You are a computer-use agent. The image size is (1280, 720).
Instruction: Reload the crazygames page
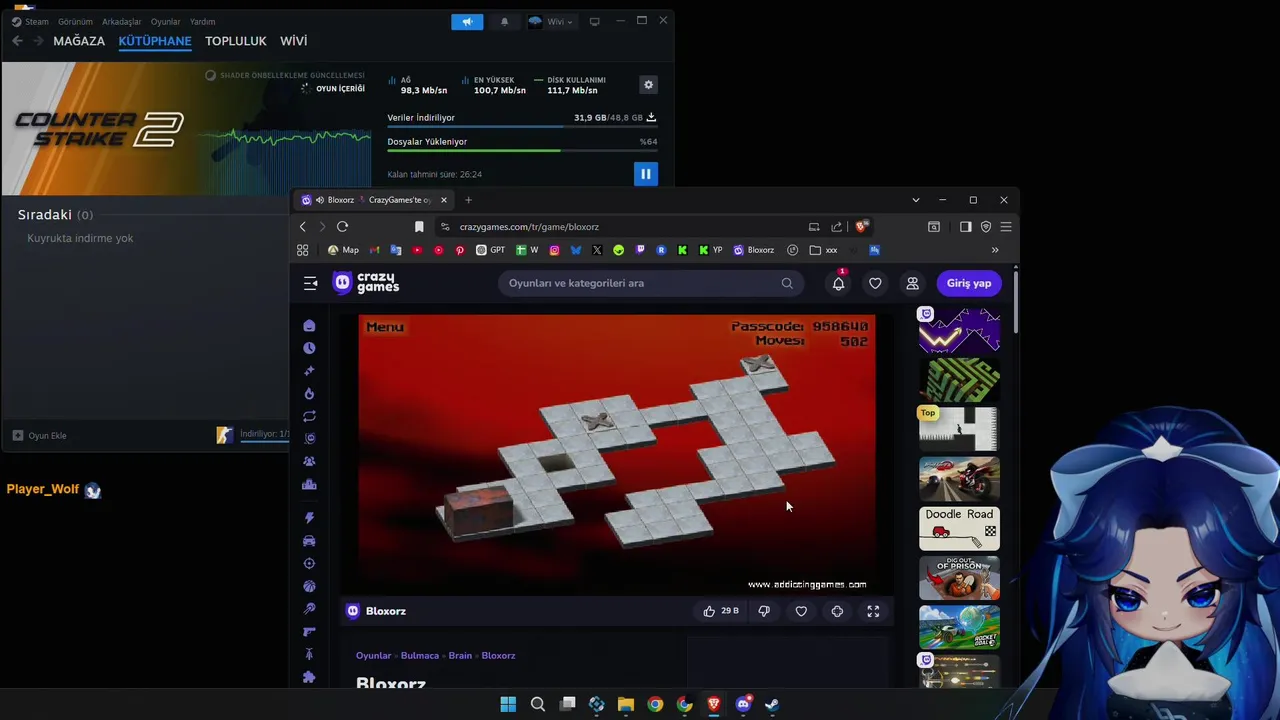click(x=342, y=227)
